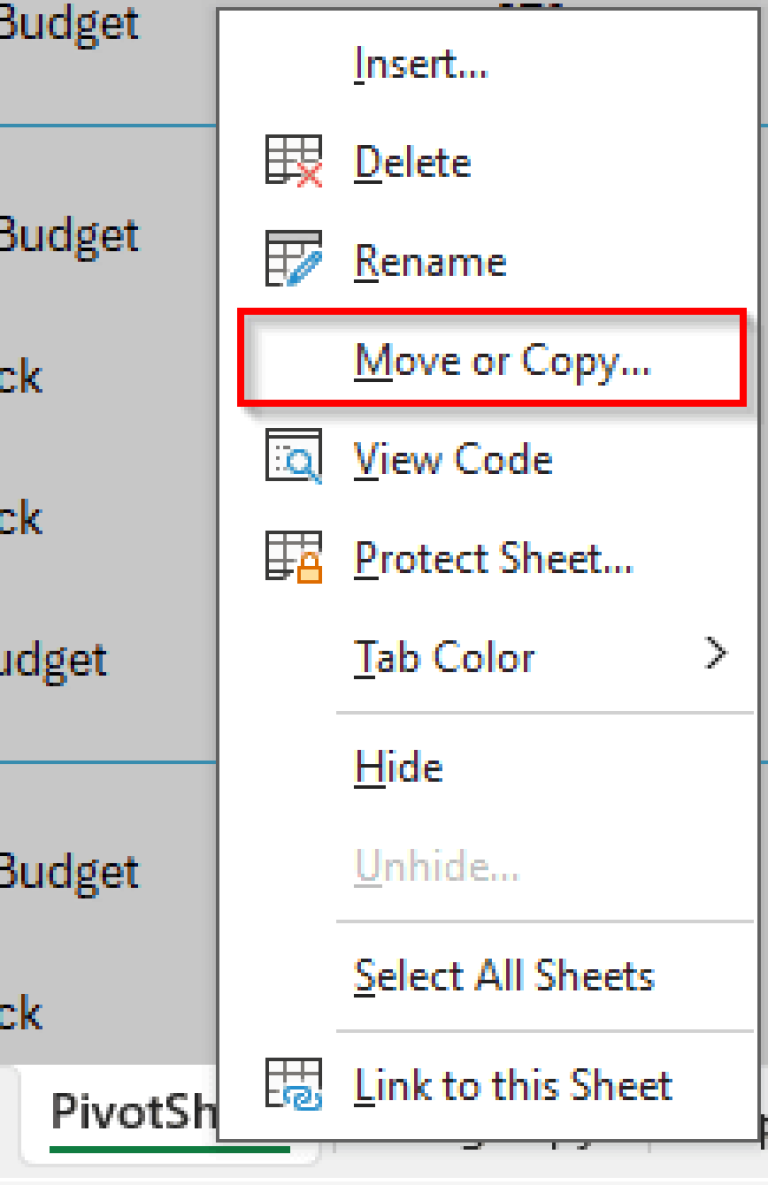Hide the current worksheet
The width and height of the screenshot is (768, 1185).
click(x=398, y=766)
